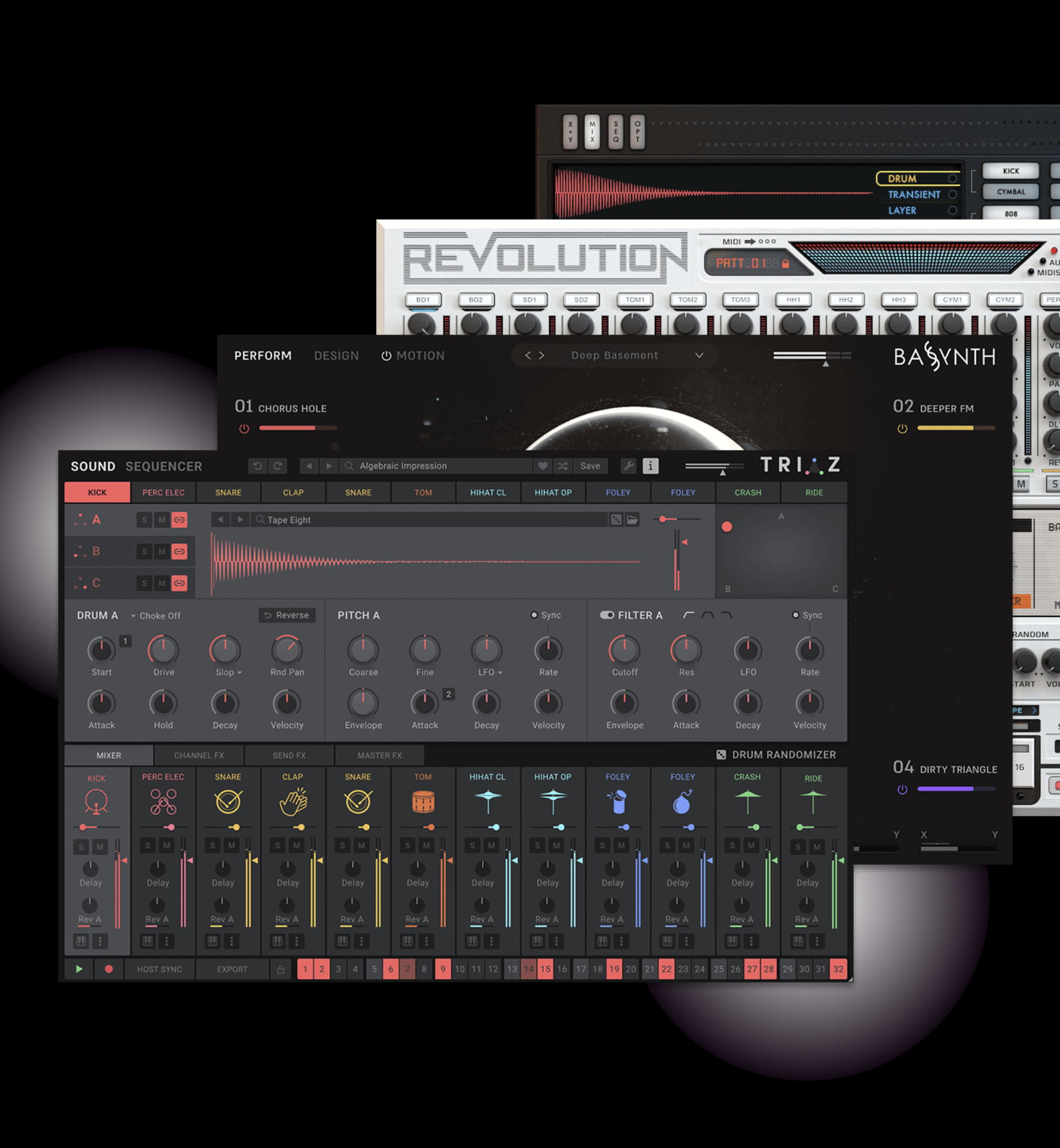
Task: Open Triaz settings with the wrench icon
Action: (x=629, y=466)
